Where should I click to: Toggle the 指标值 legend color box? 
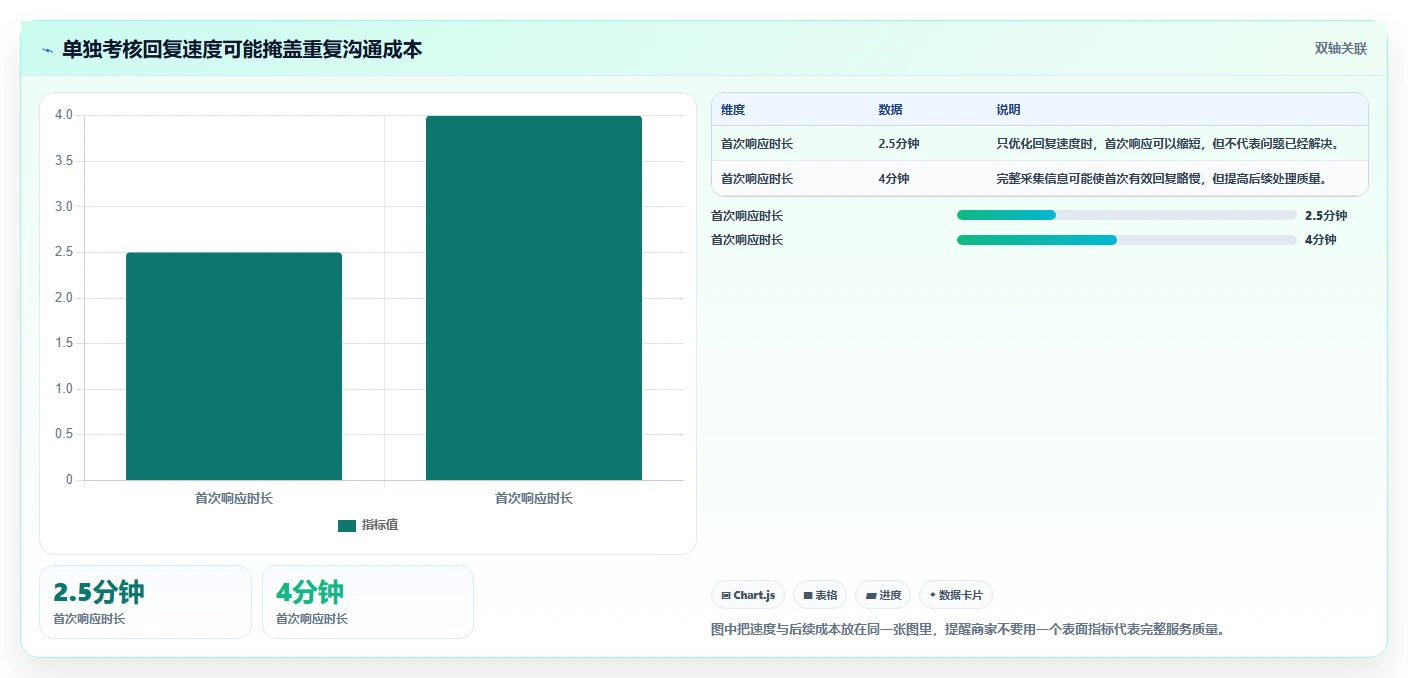click(347, 525)
